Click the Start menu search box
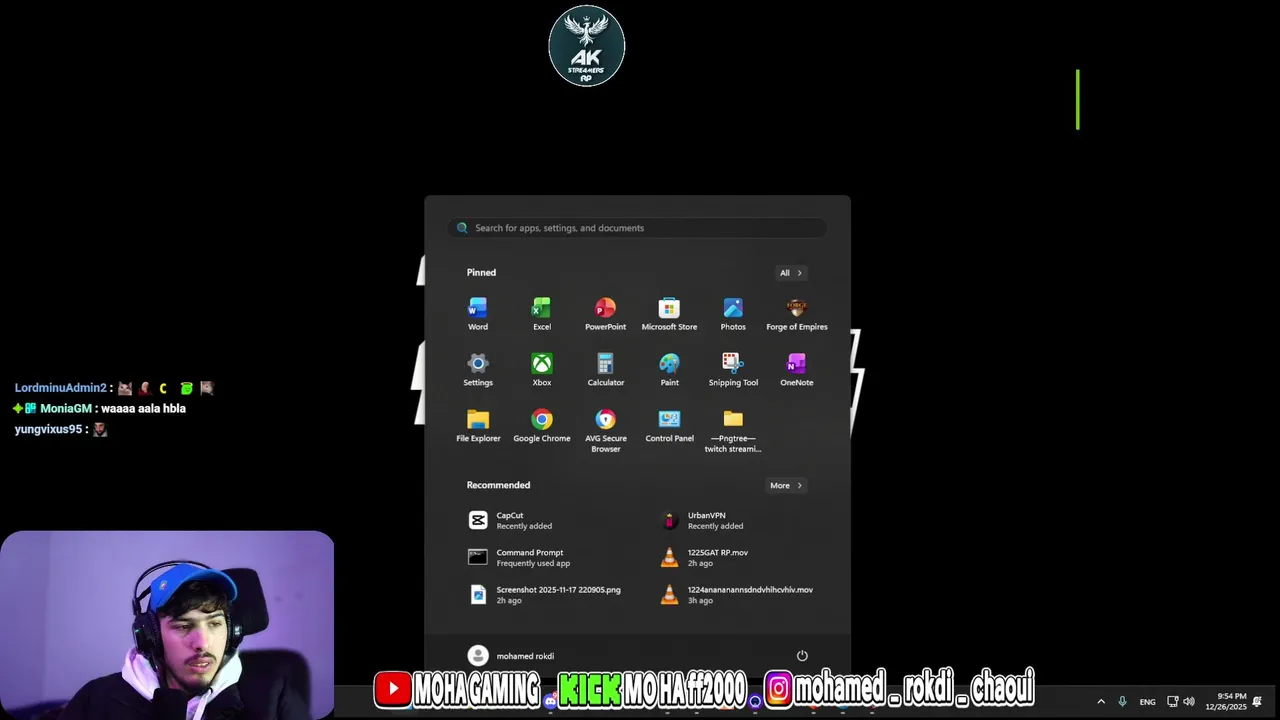The image size is (1280, 720). click(x=637, y=228)
